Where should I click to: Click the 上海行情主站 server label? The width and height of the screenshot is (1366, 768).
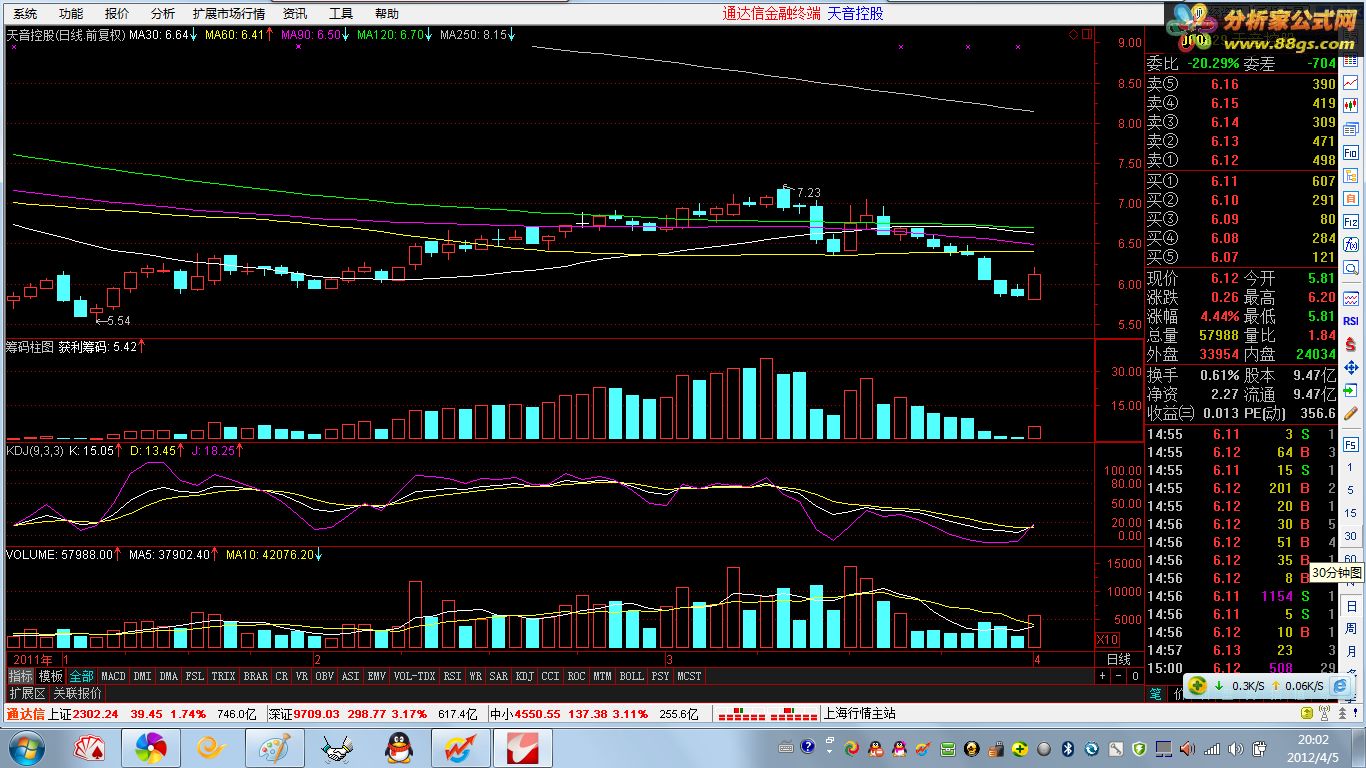click(859, 714)
